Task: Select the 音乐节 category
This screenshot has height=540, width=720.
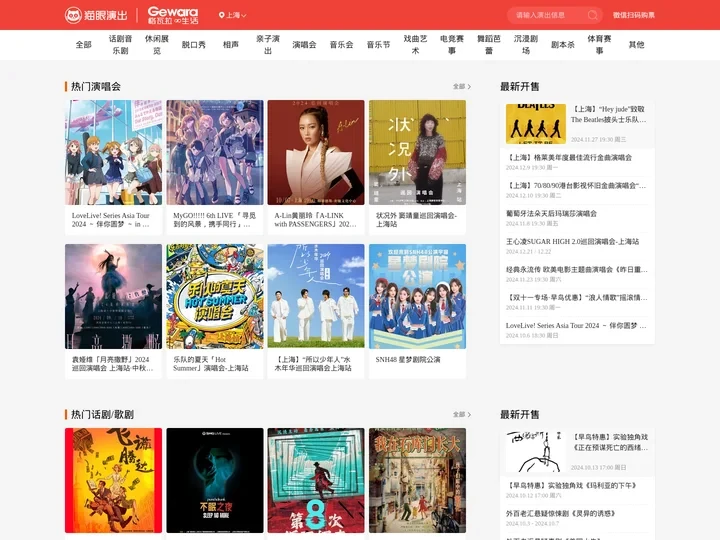Action: [x=378, y=45]
